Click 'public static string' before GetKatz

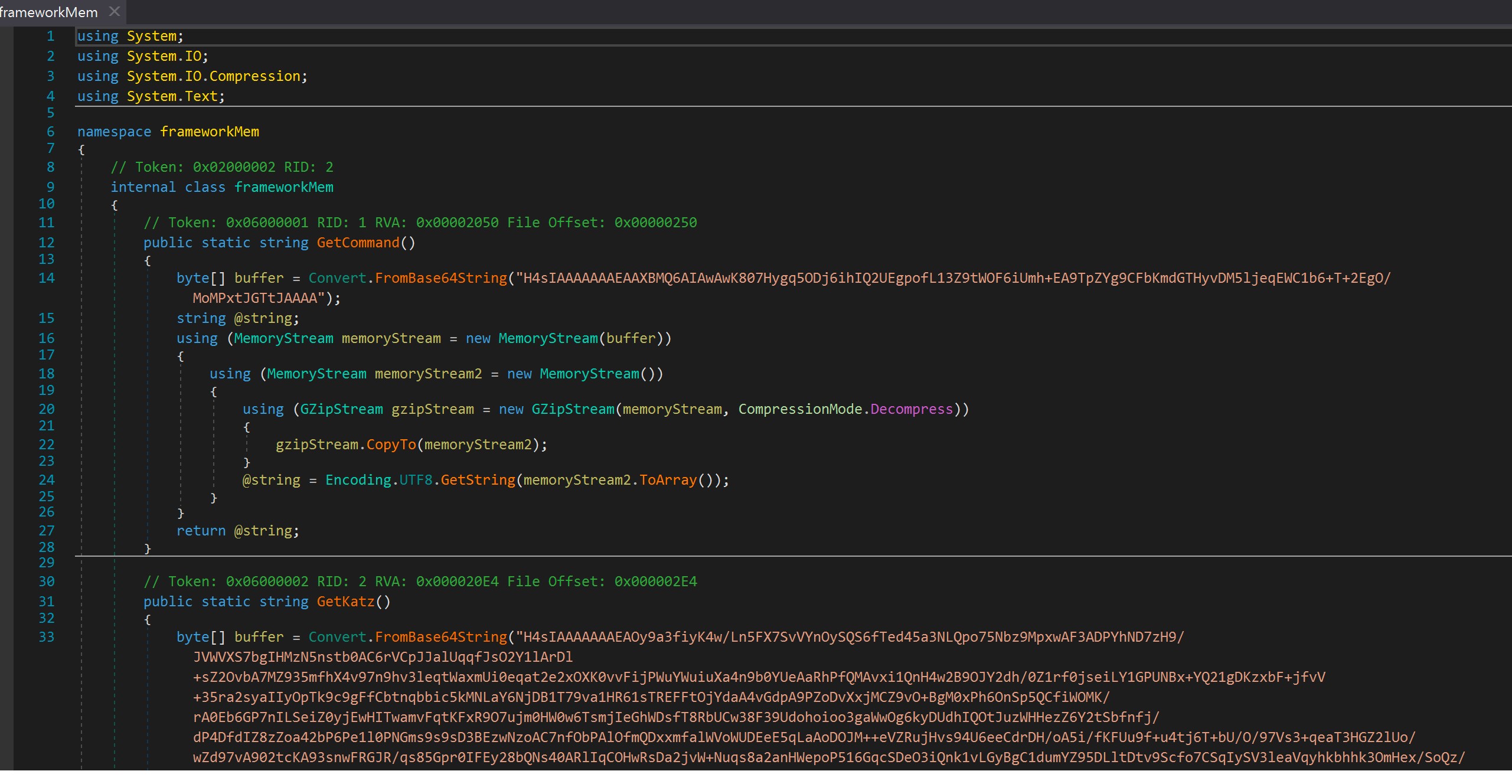click(x=226, y=602)
